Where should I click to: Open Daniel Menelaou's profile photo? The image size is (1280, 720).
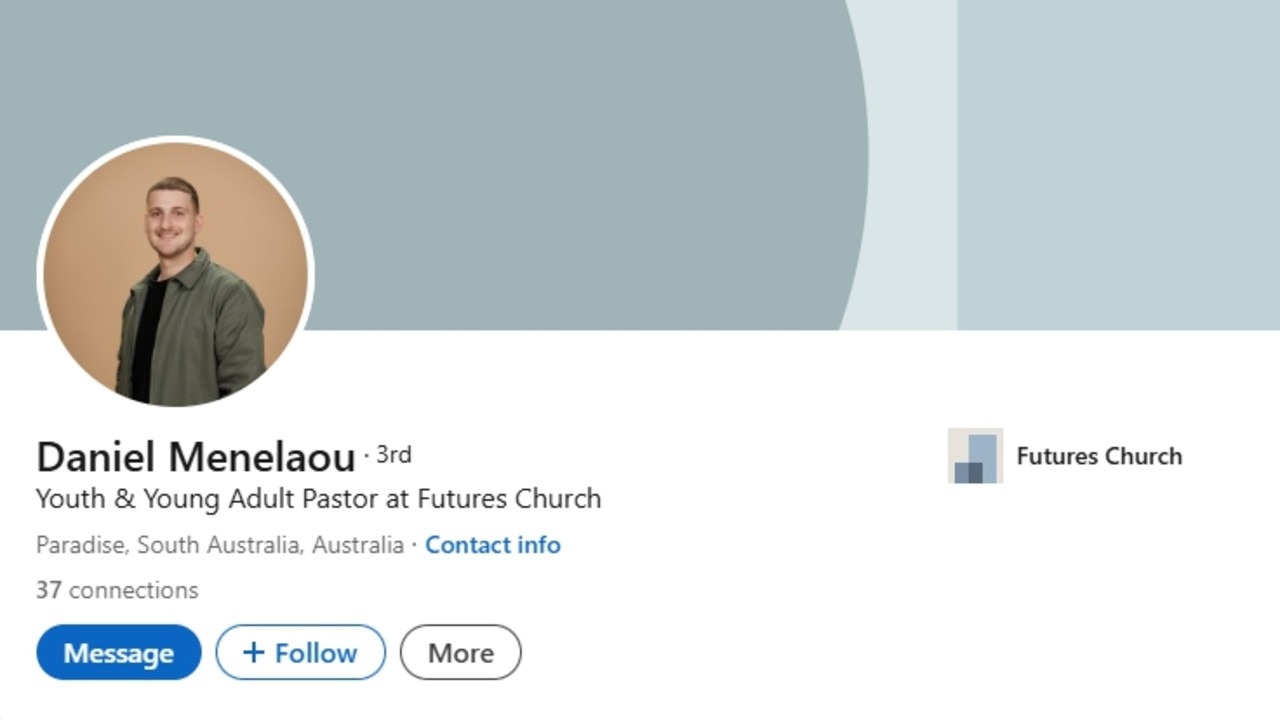coord(176,274)
